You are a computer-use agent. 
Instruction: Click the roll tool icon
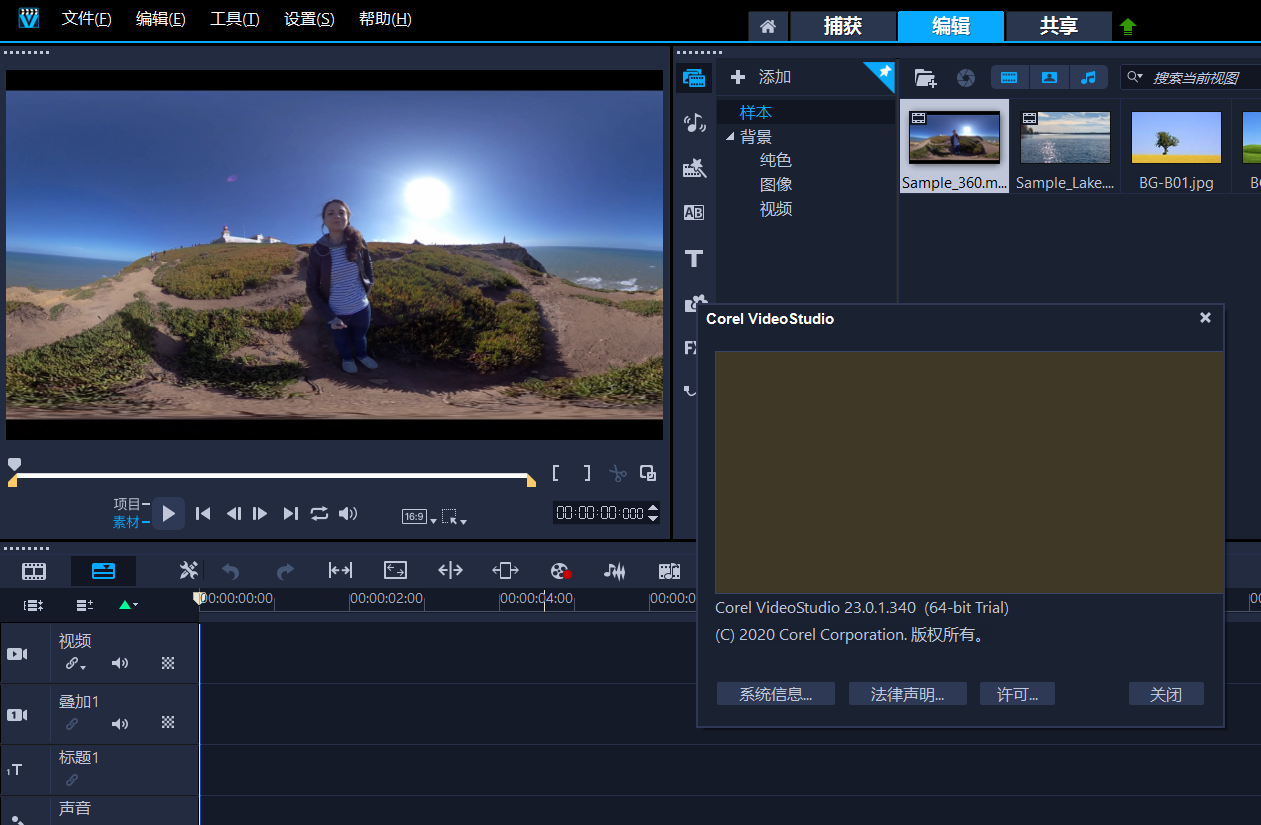[450, 570]
